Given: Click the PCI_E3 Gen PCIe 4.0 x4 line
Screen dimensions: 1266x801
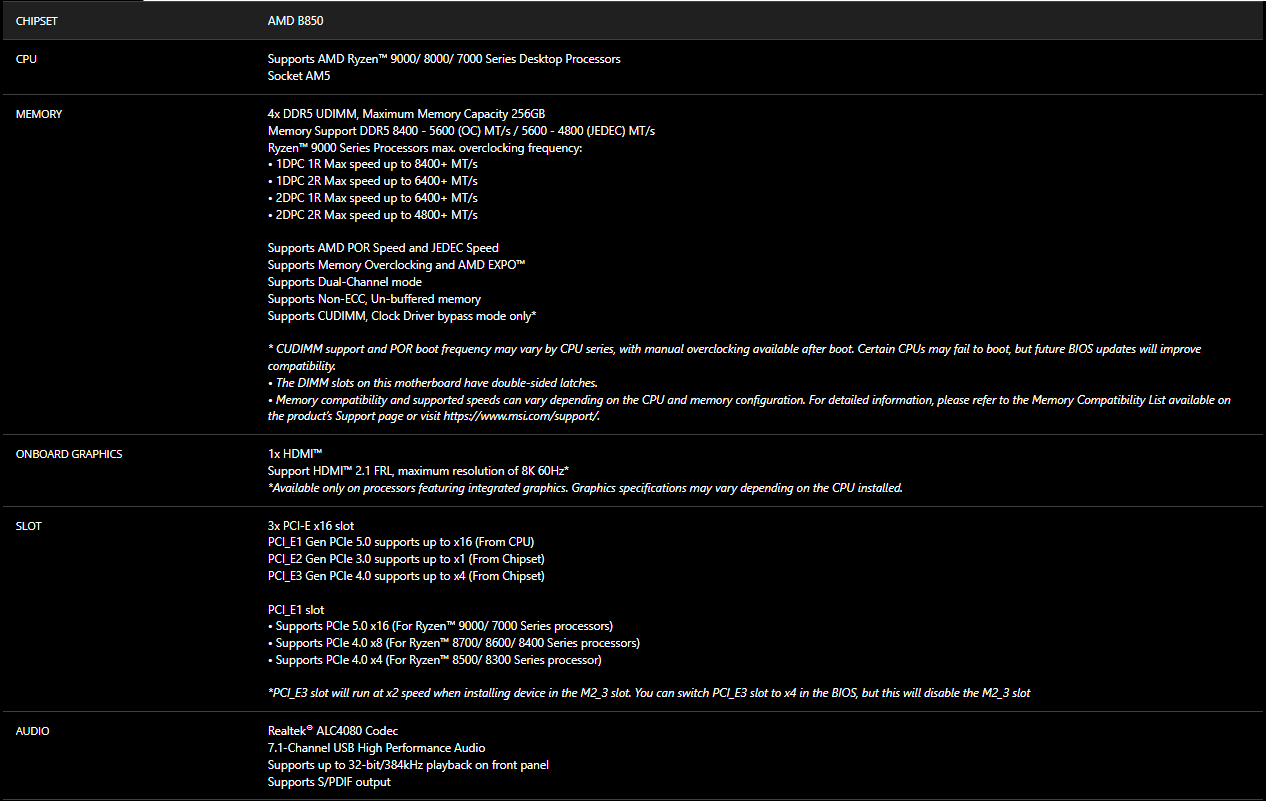Looking at the screenshot, I should pos(406,576).
